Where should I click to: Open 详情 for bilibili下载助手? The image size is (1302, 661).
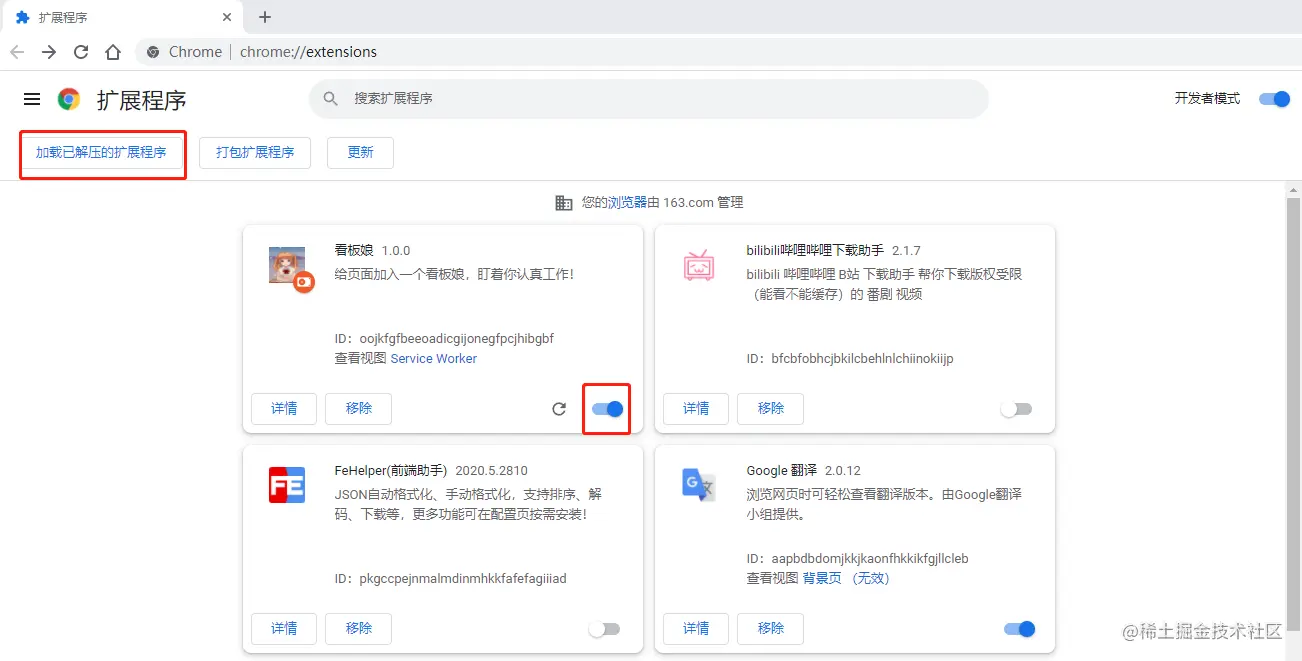696,409
